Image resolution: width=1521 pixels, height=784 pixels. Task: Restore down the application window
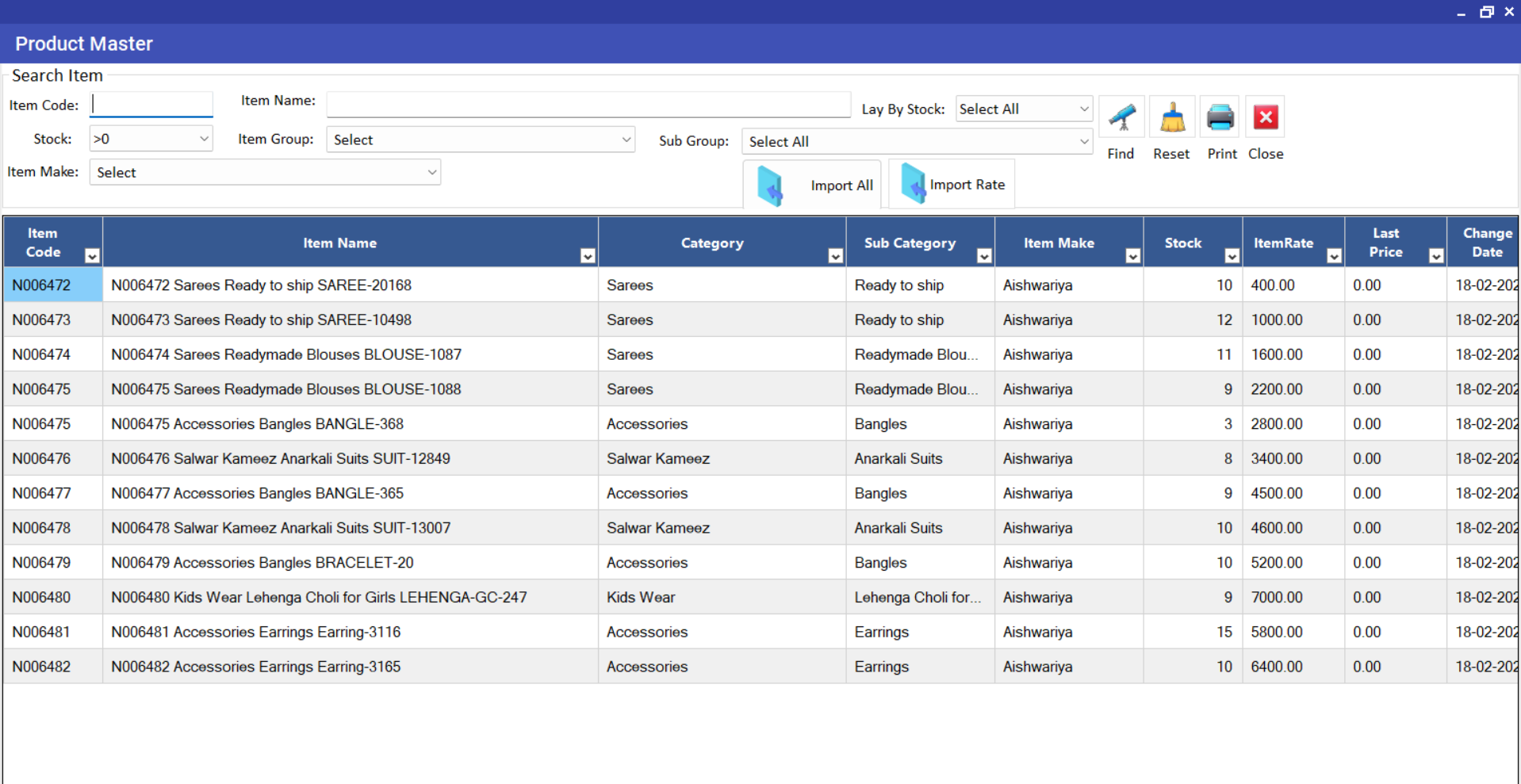1487,11
